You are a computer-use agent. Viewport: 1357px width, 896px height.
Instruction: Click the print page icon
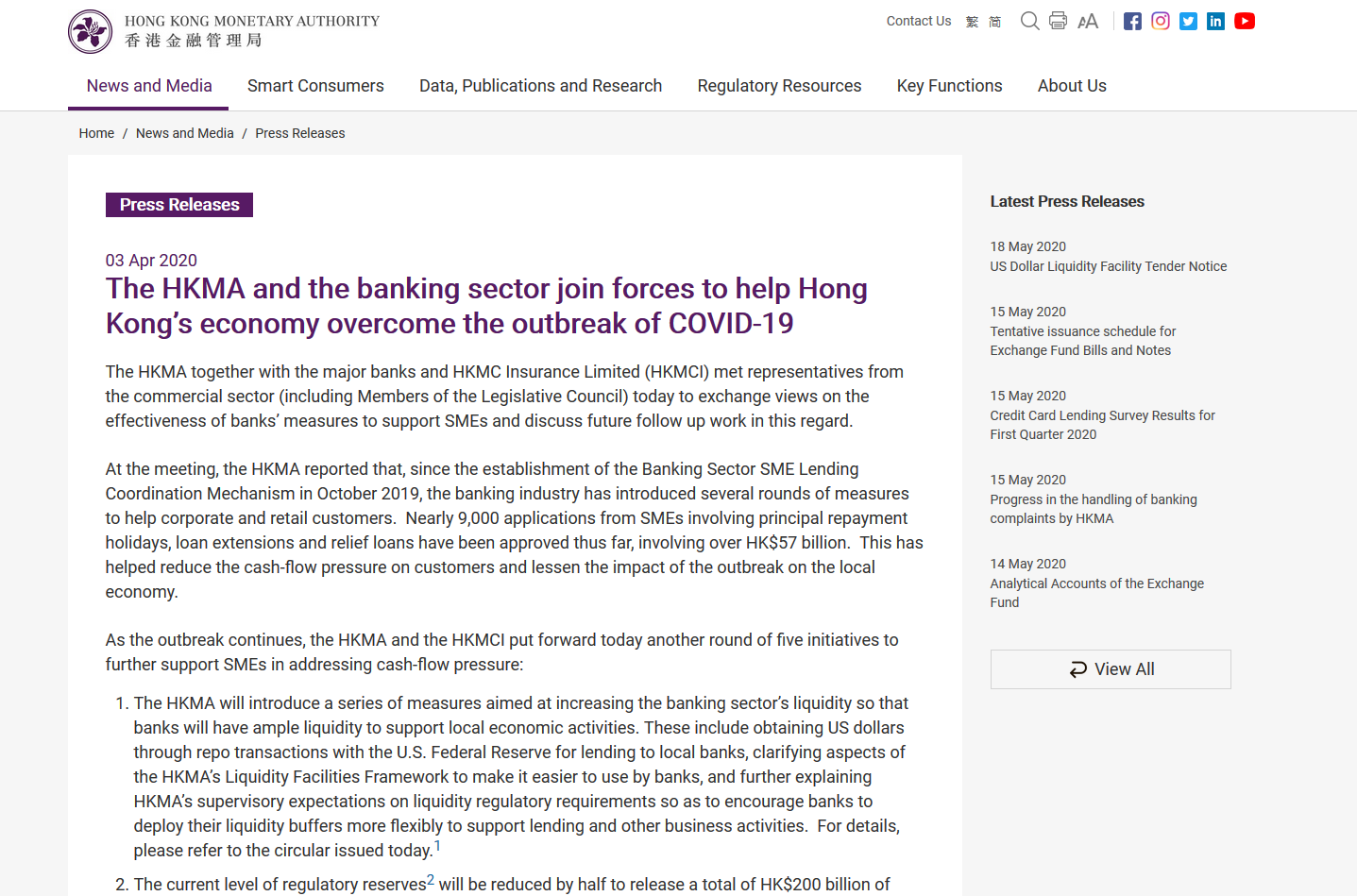pos(1058,21)
